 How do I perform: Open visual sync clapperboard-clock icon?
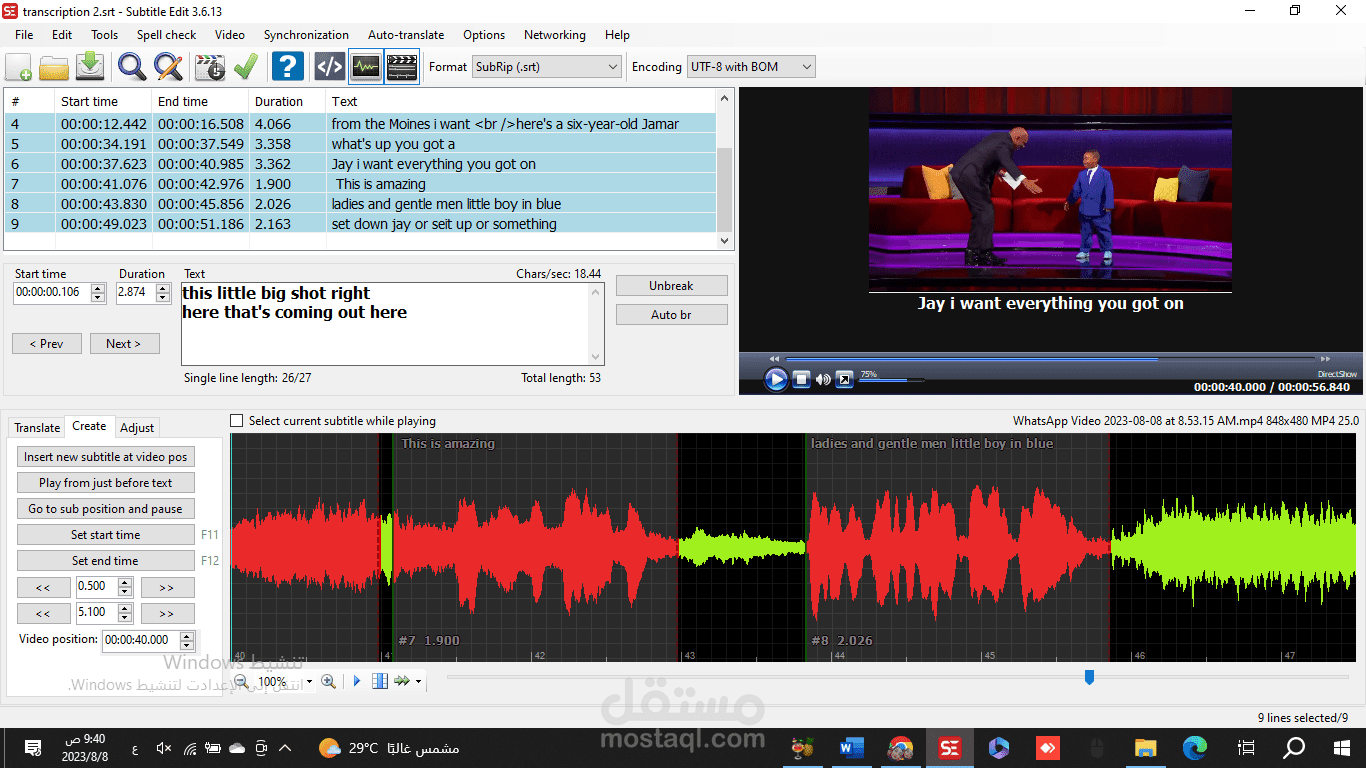[x=210, y=67]
